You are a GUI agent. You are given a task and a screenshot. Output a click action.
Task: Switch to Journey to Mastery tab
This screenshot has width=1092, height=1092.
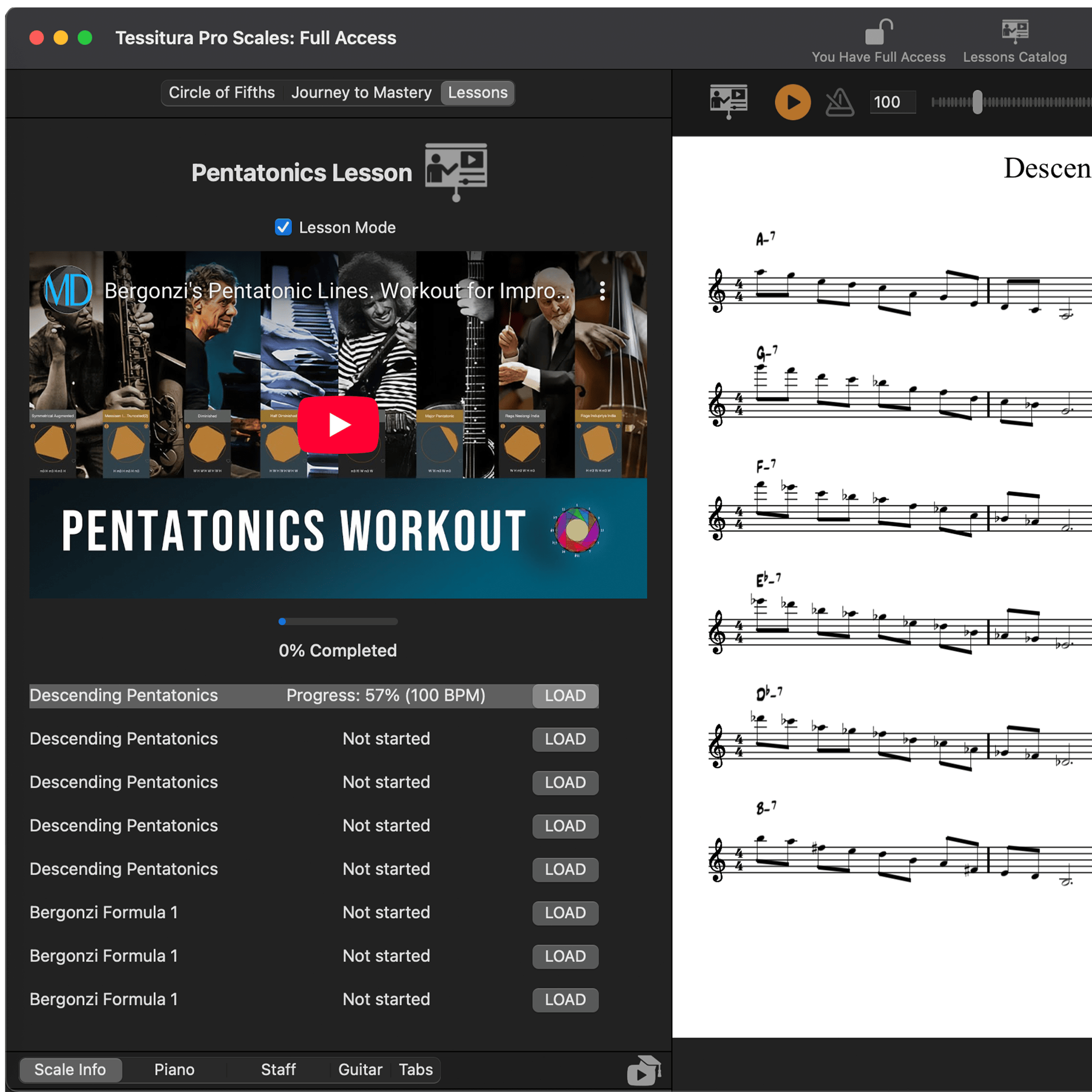pyautogui.click(x=361, y=92)
